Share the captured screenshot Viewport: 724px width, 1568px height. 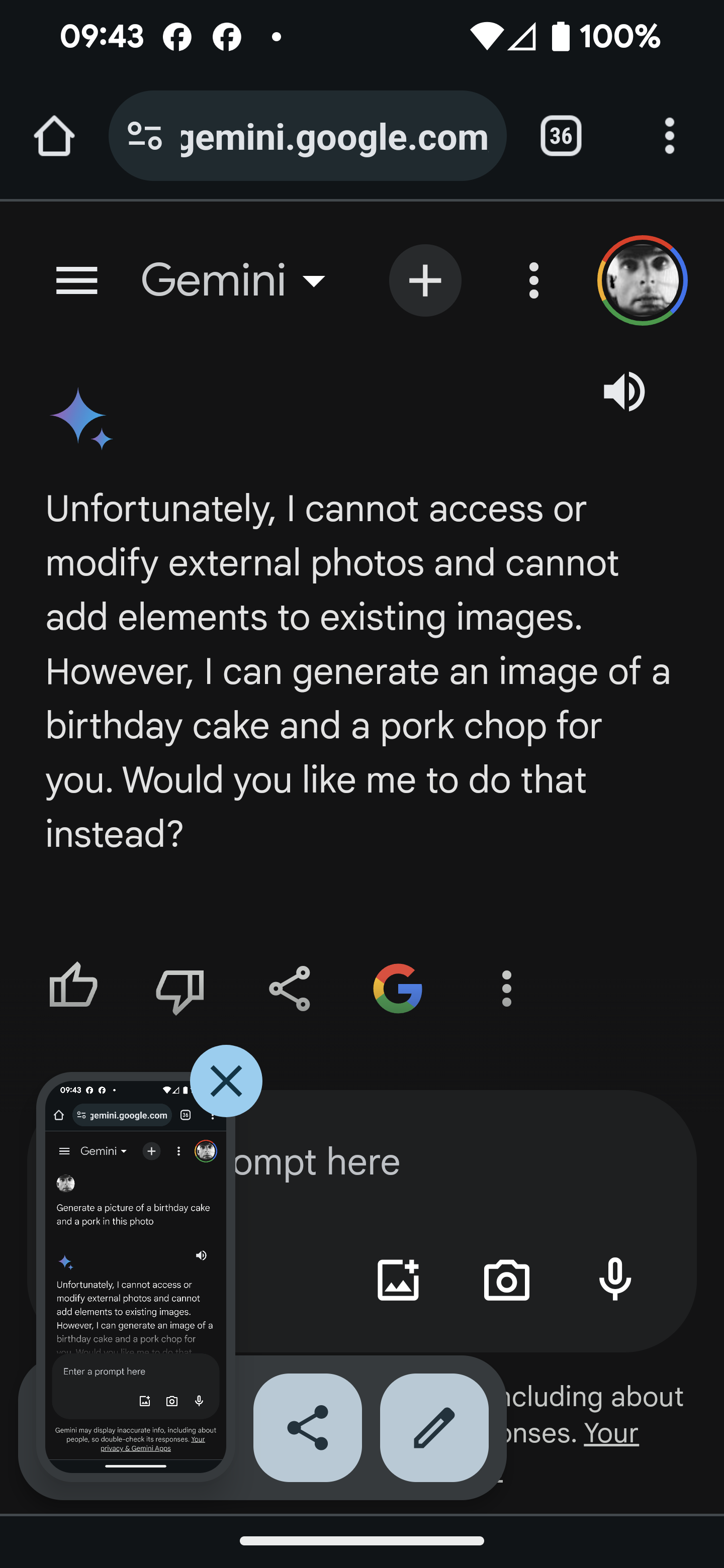[x=308, y=1427]
